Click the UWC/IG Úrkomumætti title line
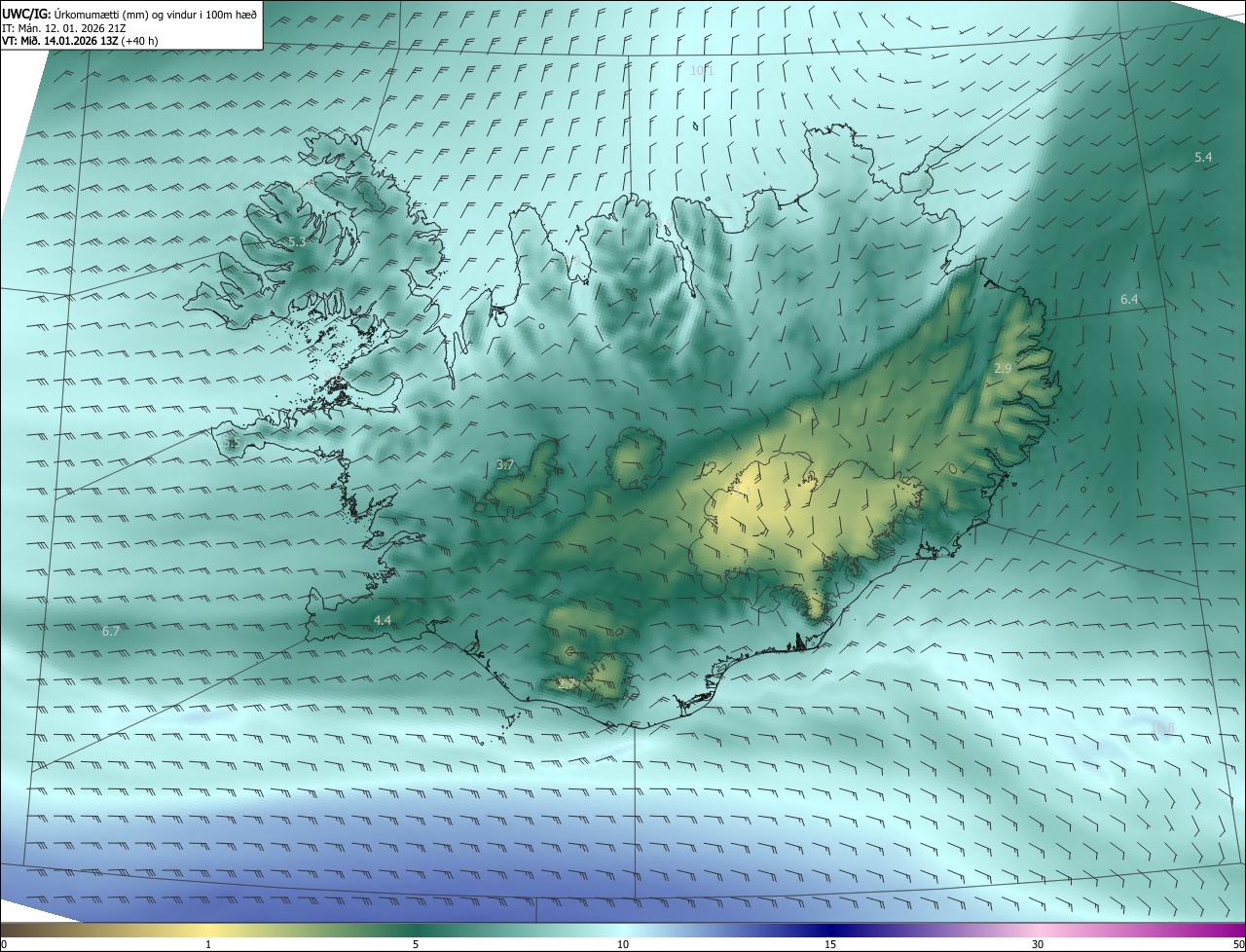This screenshot has width=1246, height=952. [130, 14]
